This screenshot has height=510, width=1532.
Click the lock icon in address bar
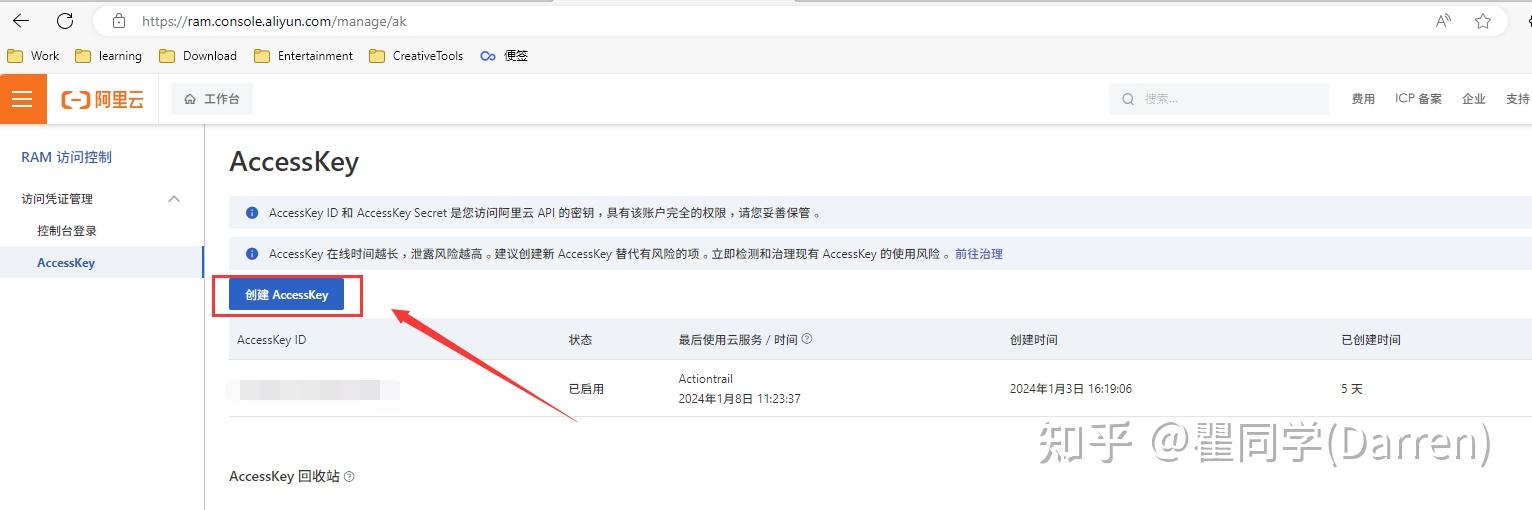119,21
